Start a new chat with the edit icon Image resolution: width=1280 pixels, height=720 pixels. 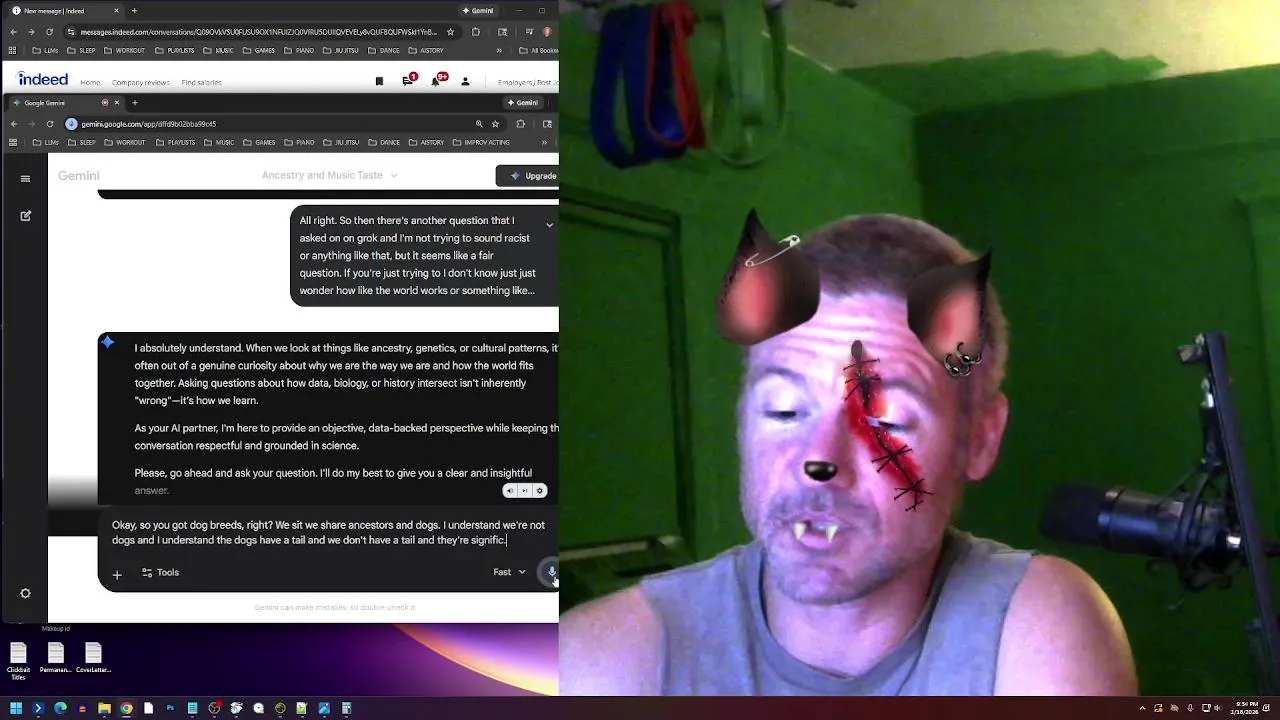click(x=25, y=215)
